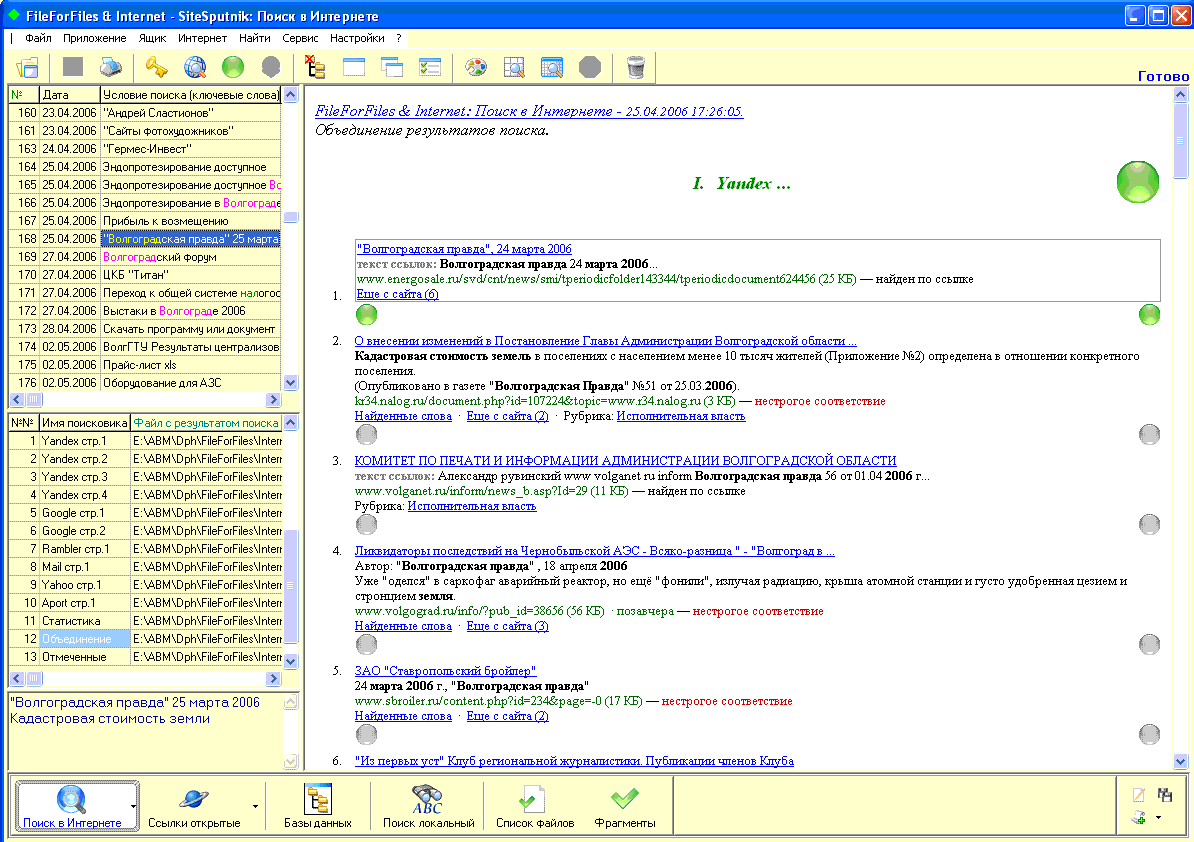Open small dropdown arrow at bottom right corner

pyautogui.click(x=1159, y=818)
